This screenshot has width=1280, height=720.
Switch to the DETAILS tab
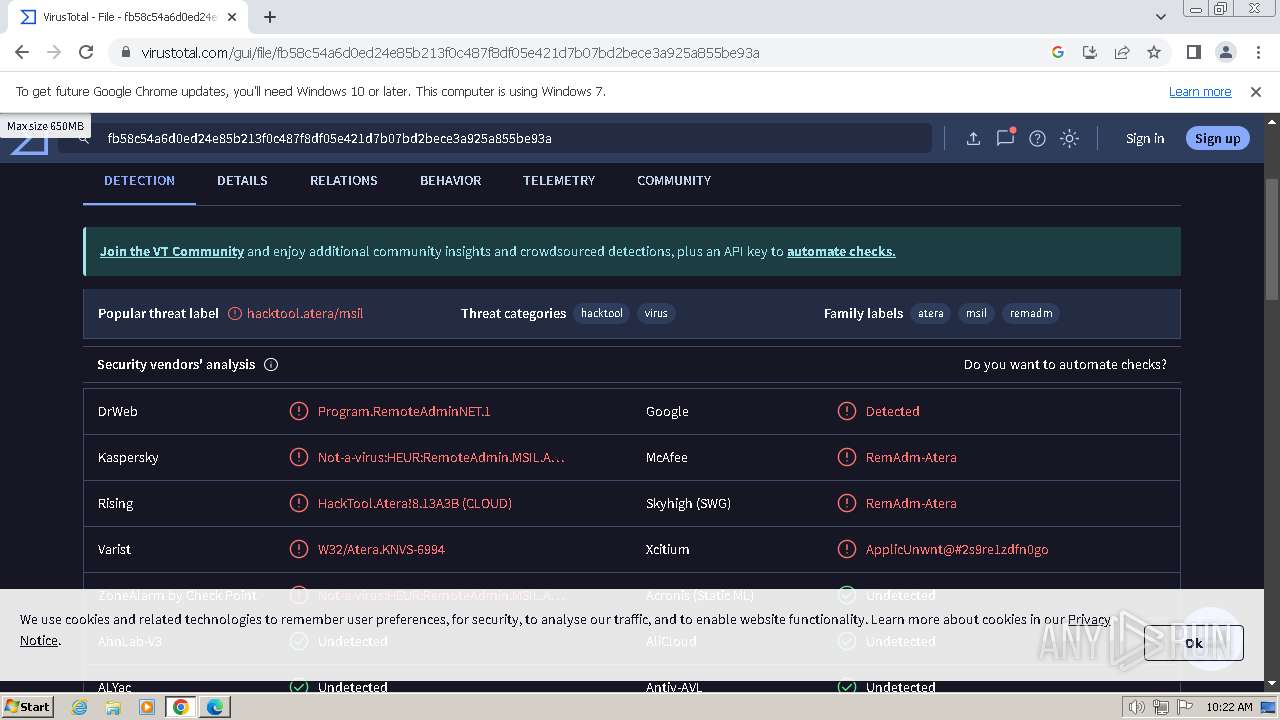click(x=242, y=181)
